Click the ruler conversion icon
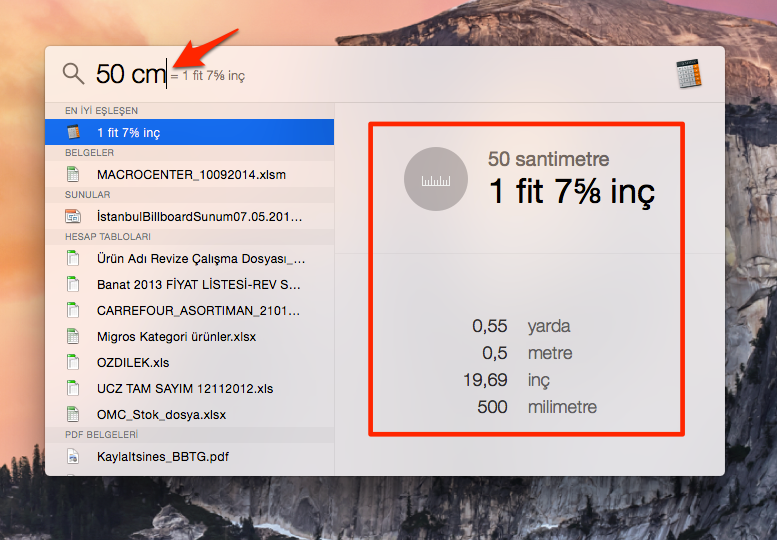The image size is (777, 540). pos(436,179)
